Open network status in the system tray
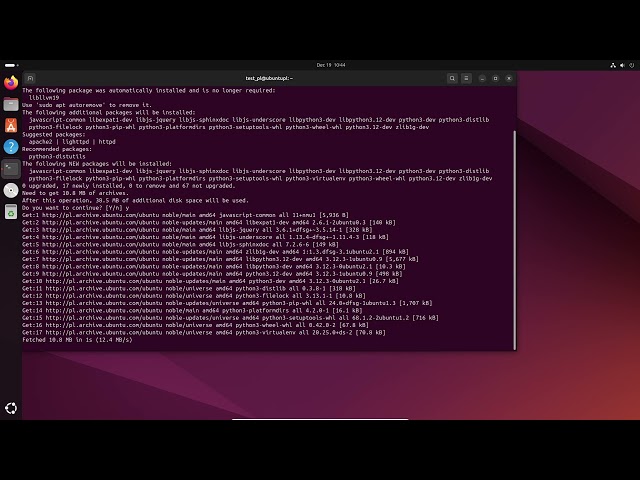The width and height of the screenshot is (640, 480). coord(613,65)
